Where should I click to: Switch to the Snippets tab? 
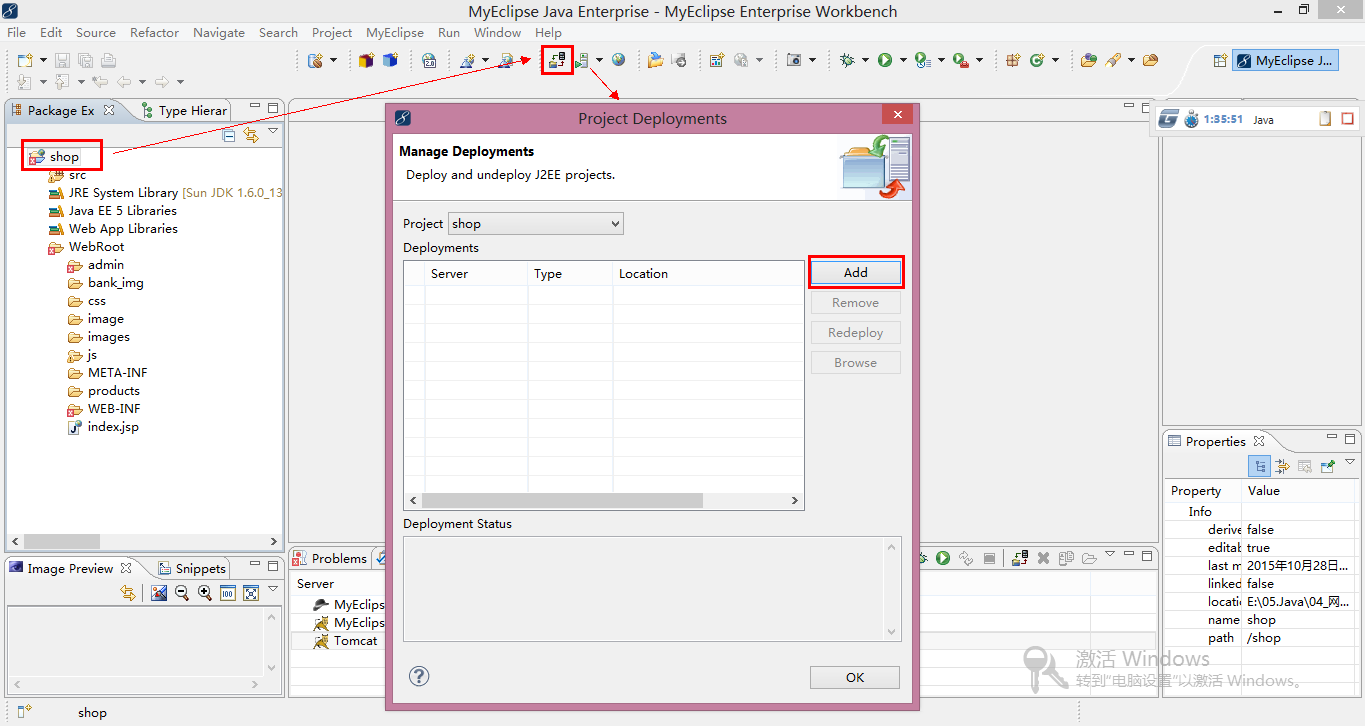pos(192,568)
